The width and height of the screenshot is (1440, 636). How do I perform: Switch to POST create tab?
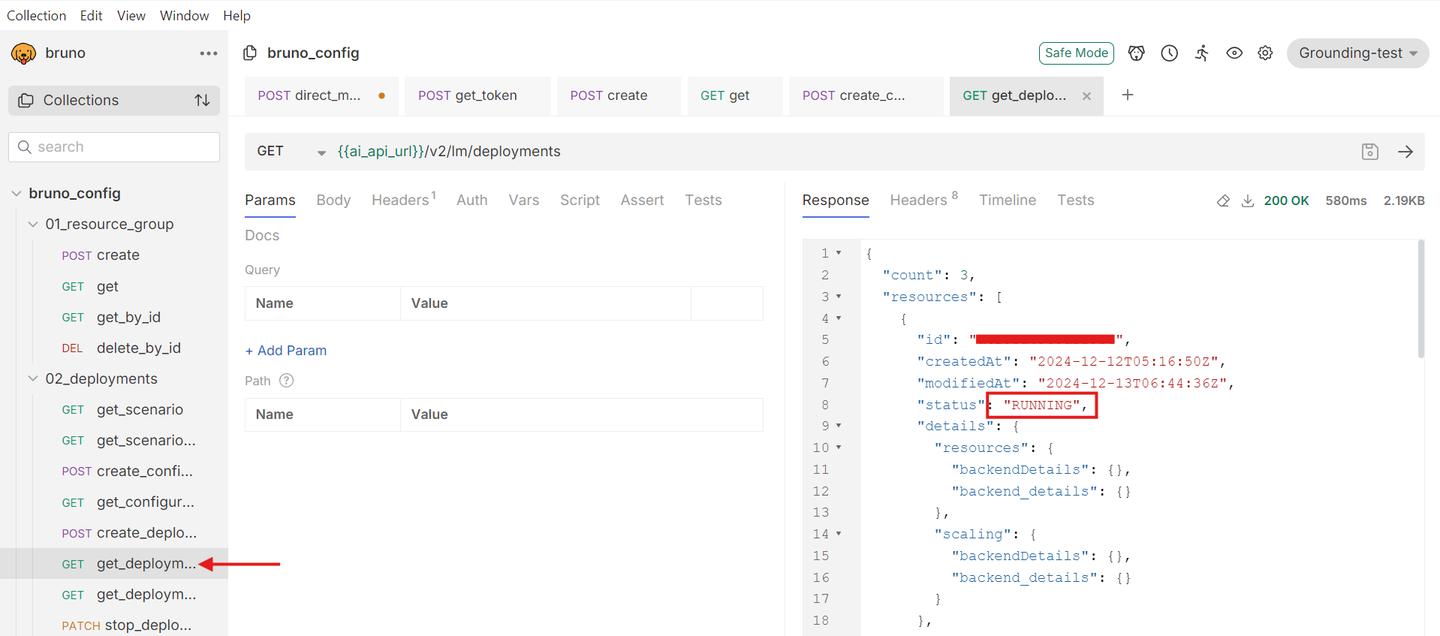[619, 96]
